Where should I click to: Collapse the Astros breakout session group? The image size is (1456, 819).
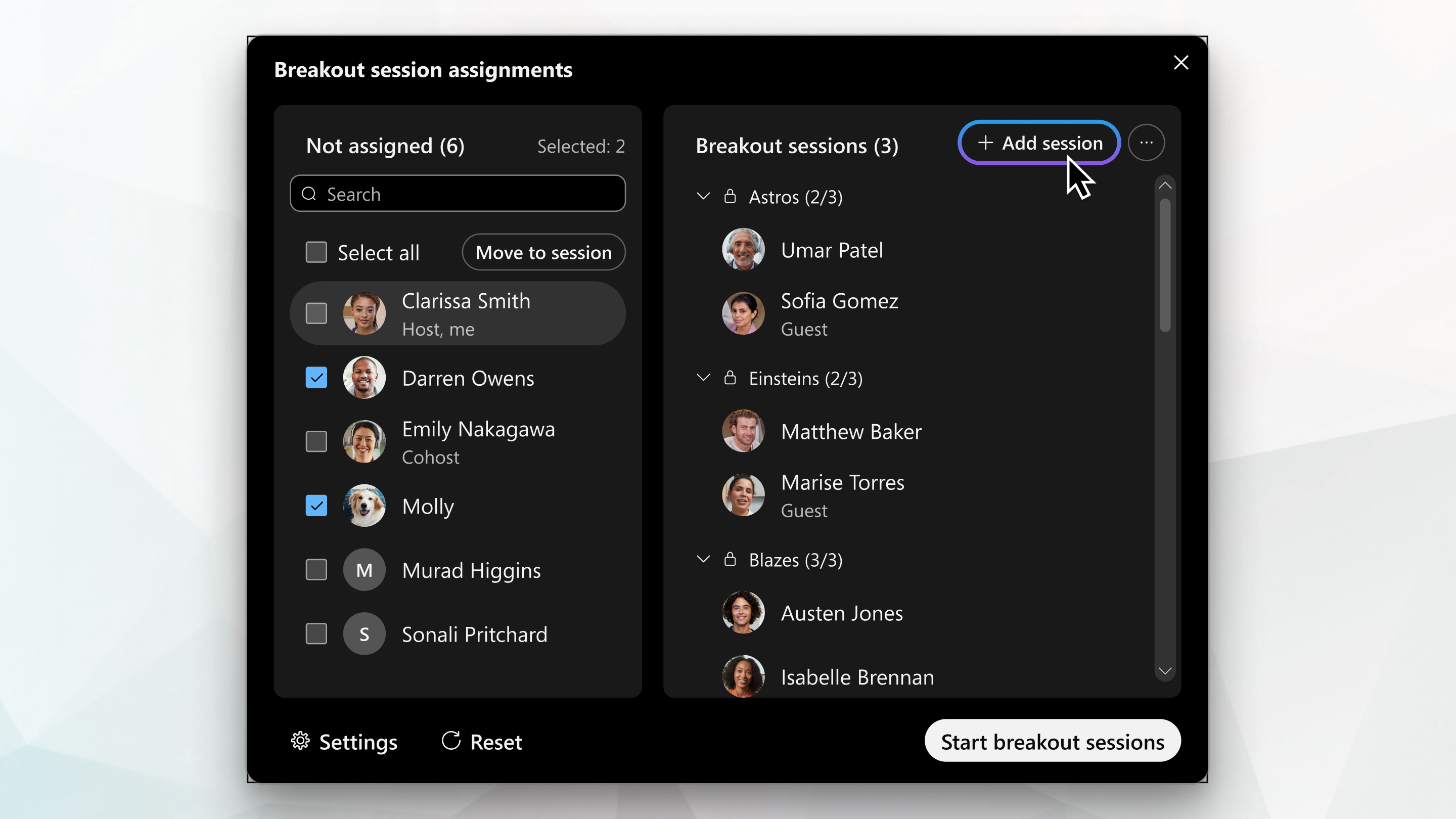coord(704,197)
